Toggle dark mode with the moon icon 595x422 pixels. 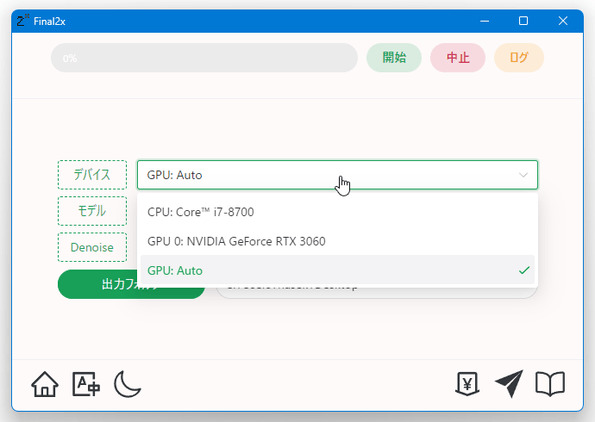(x=128, y=384)
